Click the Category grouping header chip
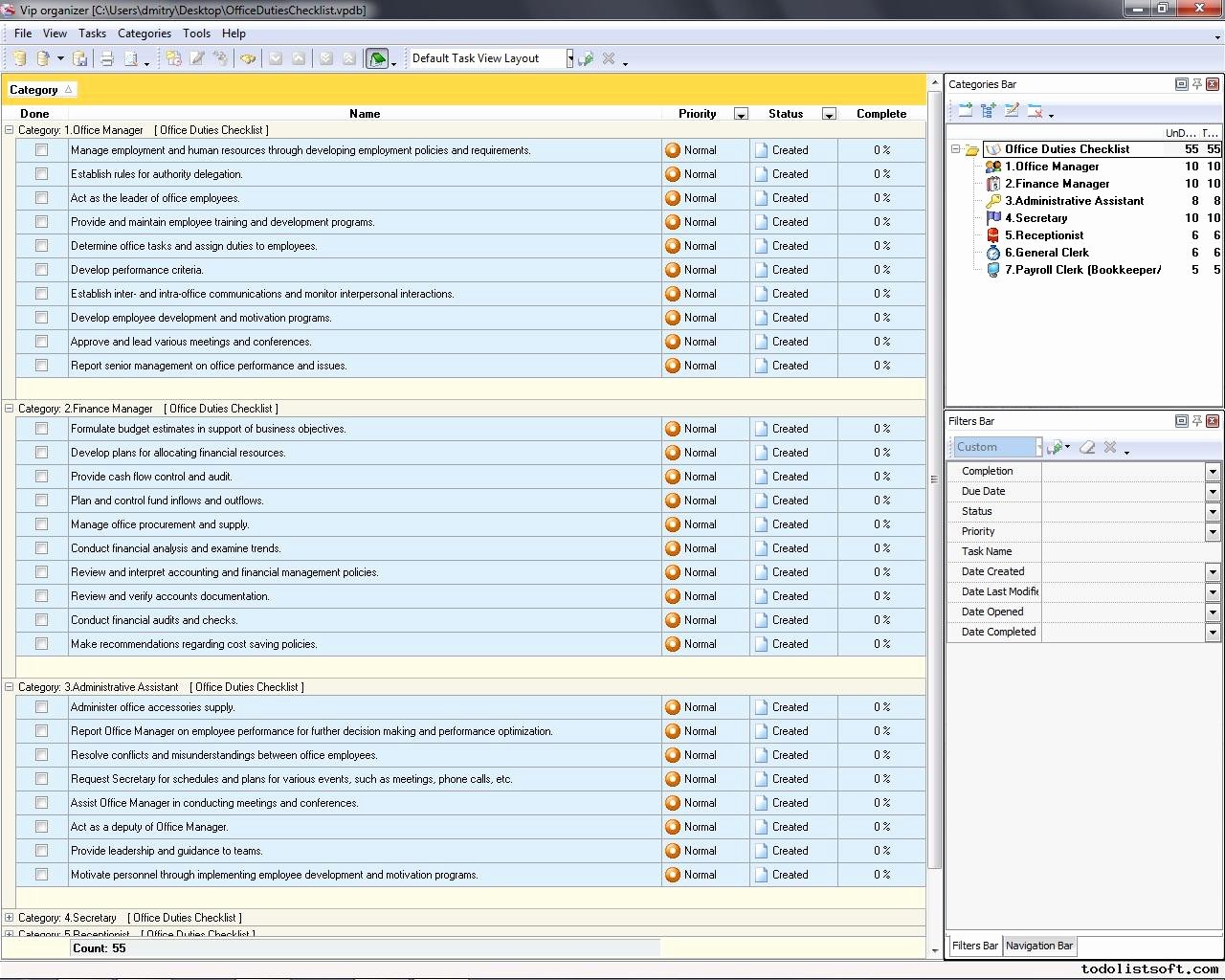This screenshot has width=1225, height=980. pyautogui.click(x=41, y=90)
